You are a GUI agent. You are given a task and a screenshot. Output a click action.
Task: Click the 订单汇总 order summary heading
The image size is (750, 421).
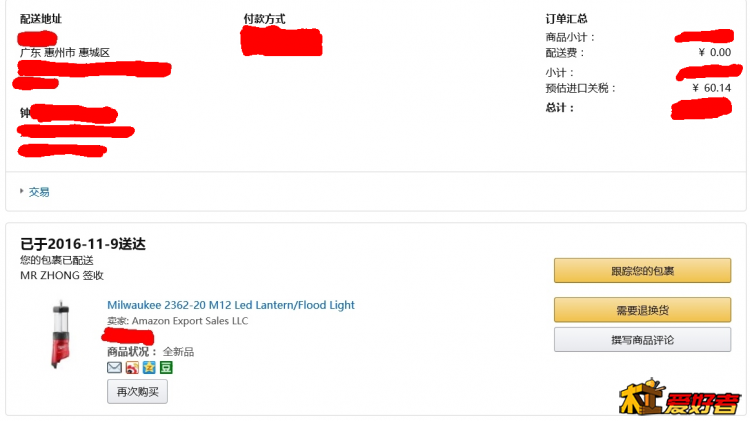pyautogui.click(x=566, y=19)
